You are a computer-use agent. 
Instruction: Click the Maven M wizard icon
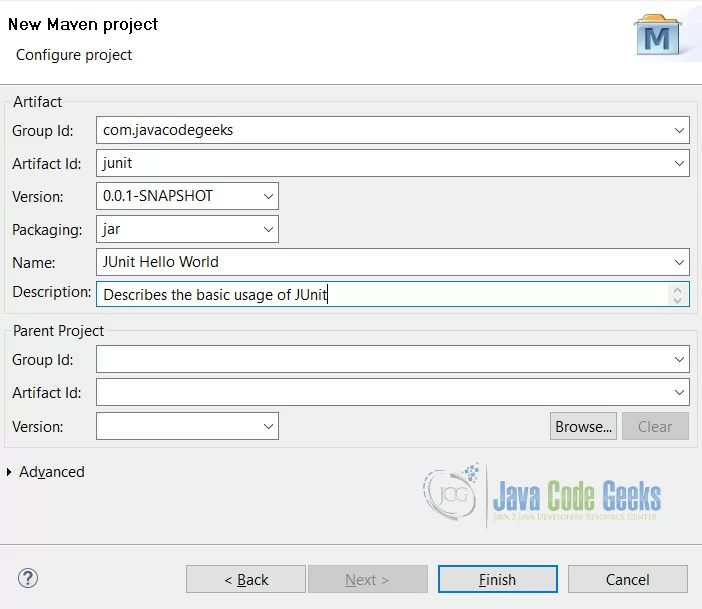coord(657,36)
